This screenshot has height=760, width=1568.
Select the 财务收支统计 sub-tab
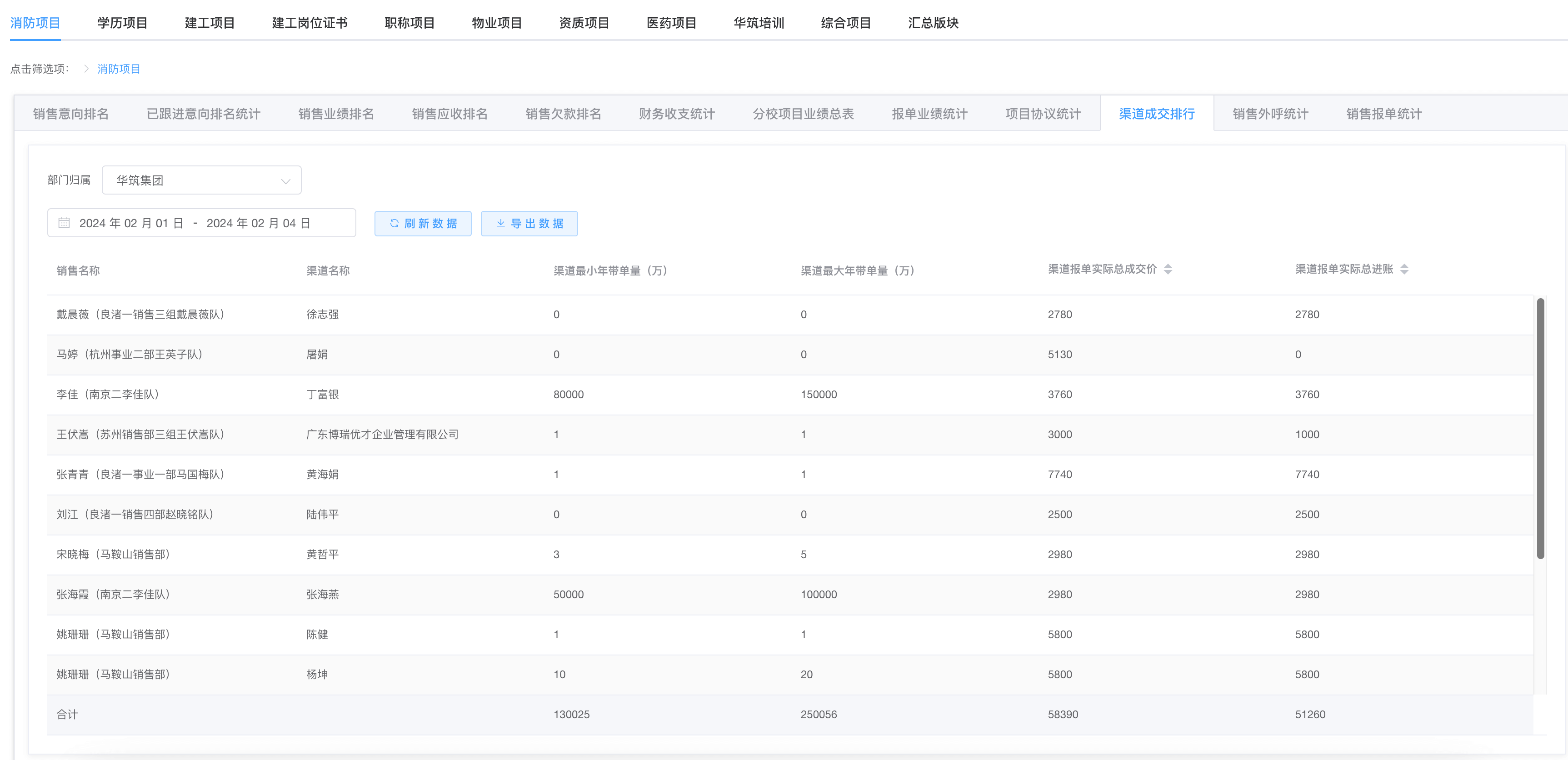pyautogui.click(x=676, y=114)
